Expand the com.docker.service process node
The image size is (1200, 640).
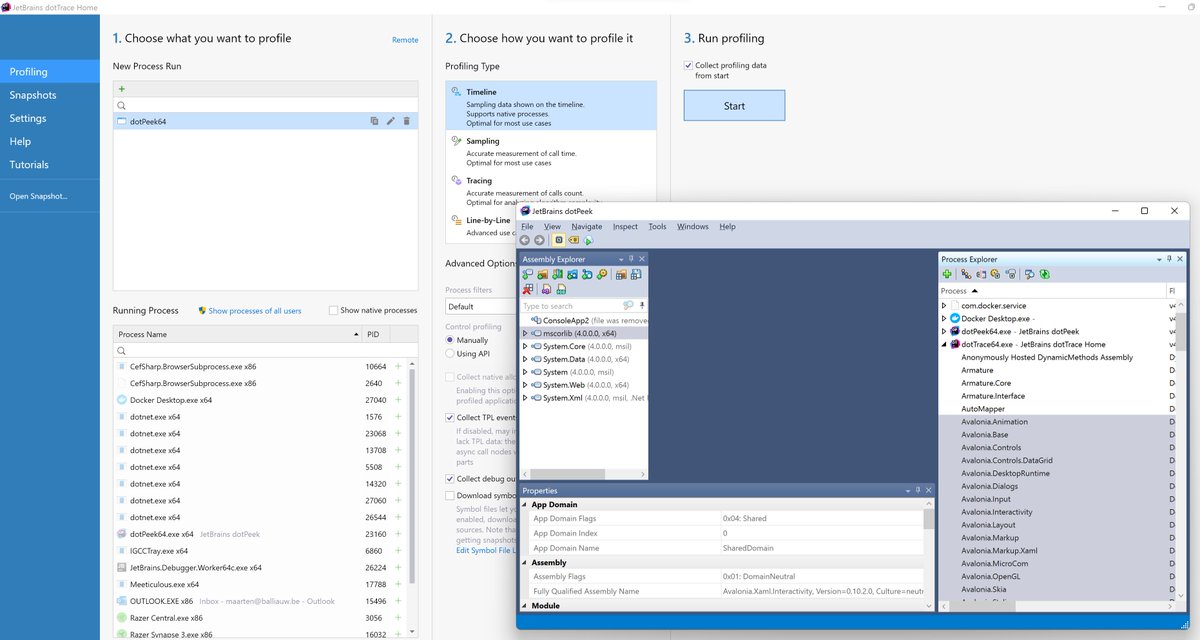pos(944,306)
